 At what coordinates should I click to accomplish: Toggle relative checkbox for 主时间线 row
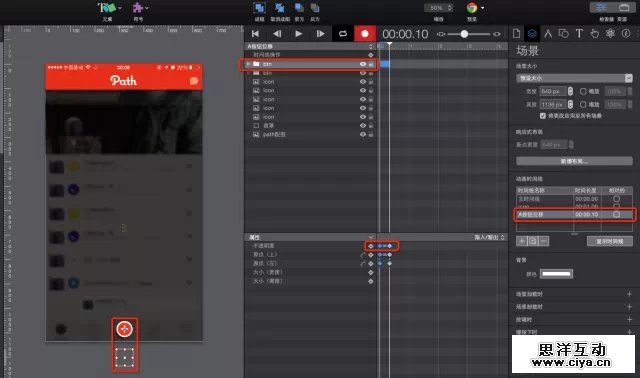[x=616, y=199]
